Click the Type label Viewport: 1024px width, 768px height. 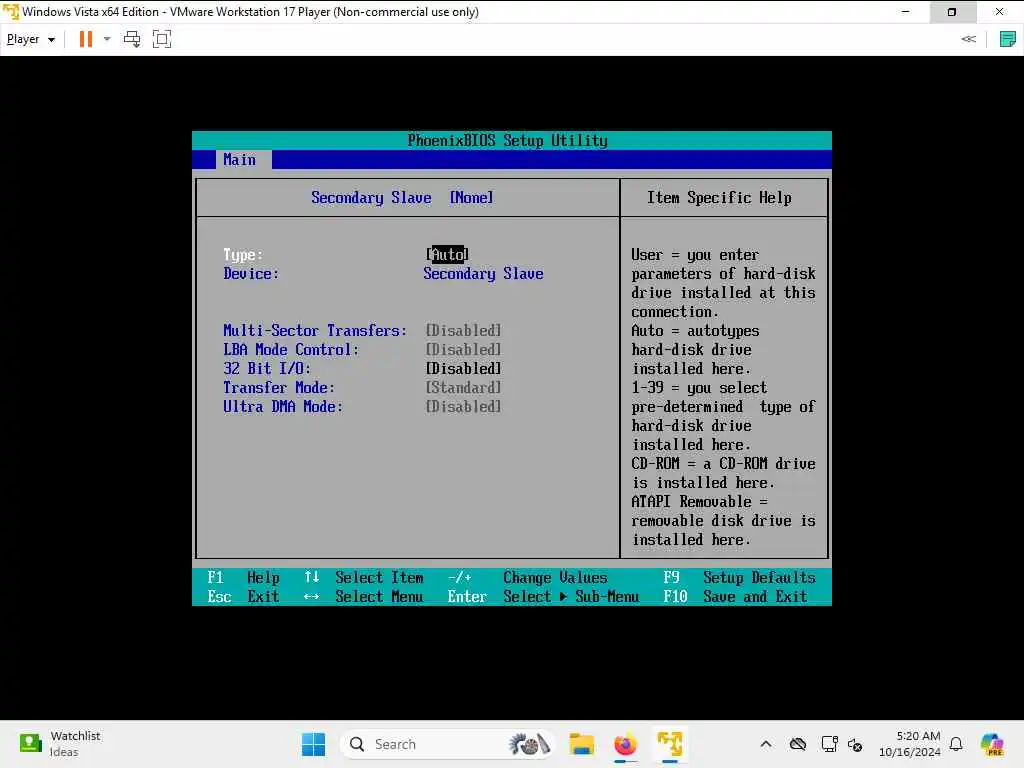[x=243, y=255]
